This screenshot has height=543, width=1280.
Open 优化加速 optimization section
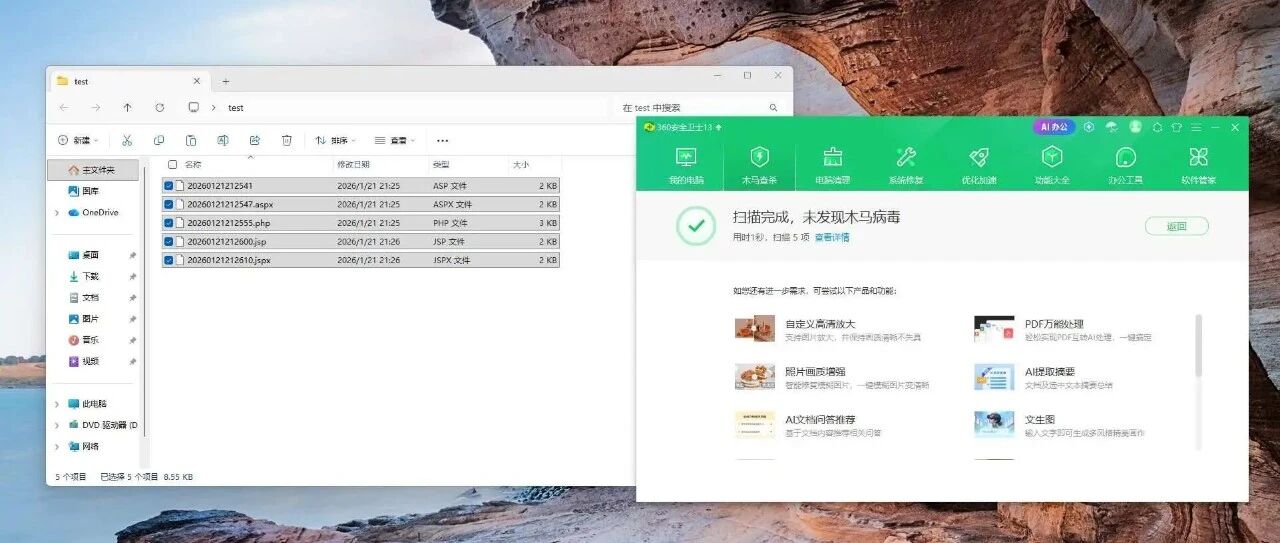(x=979, y=166)
